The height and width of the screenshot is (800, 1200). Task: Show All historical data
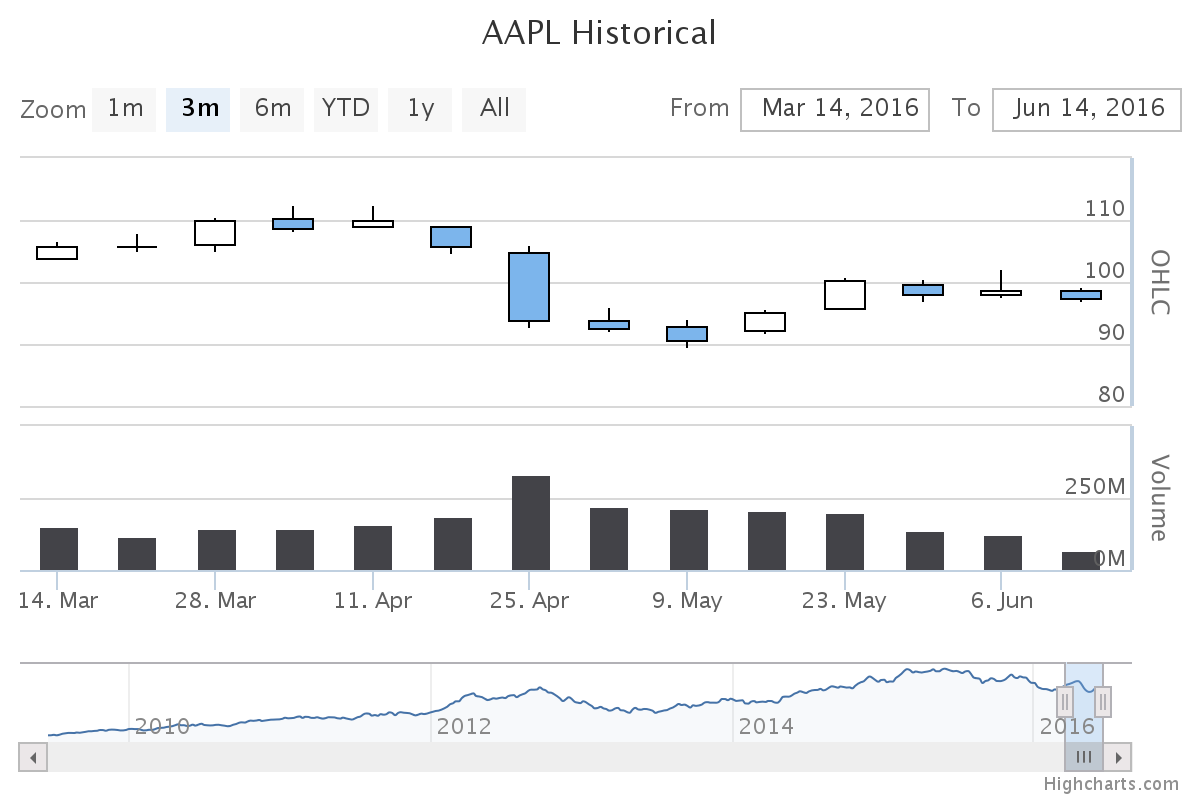click(494, 109)
